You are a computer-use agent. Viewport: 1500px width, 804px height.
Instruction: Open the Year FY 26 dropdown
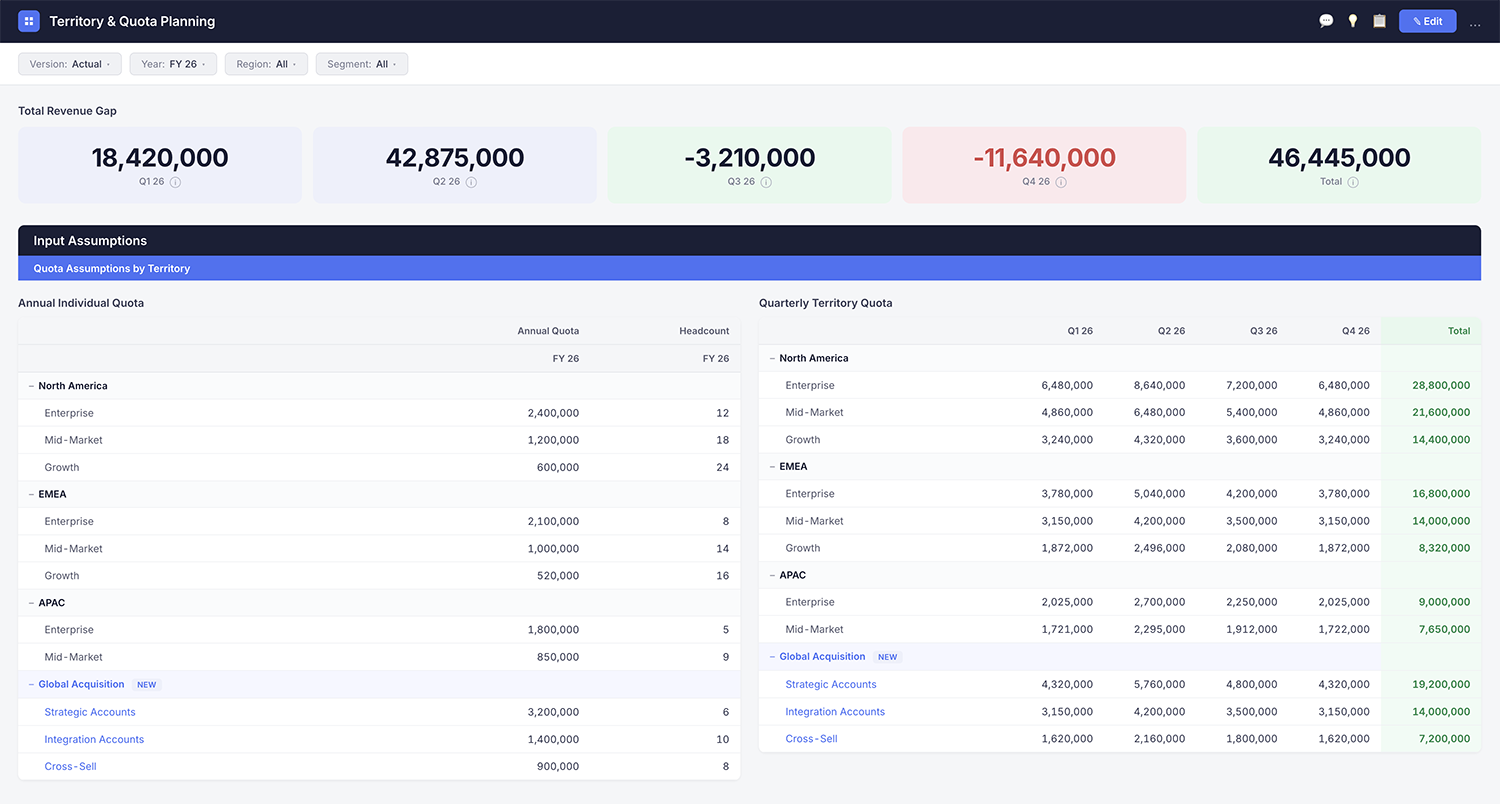[x=173, y=64]
